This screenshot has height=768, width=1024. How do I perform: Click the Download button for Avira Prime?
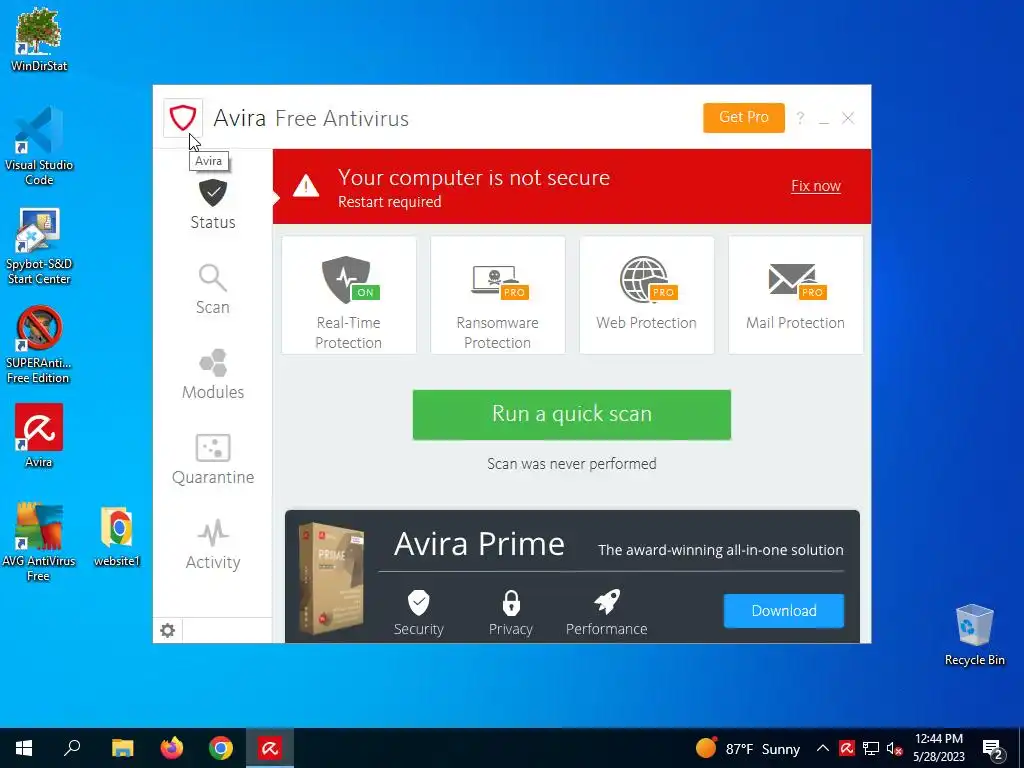[784, 611]
